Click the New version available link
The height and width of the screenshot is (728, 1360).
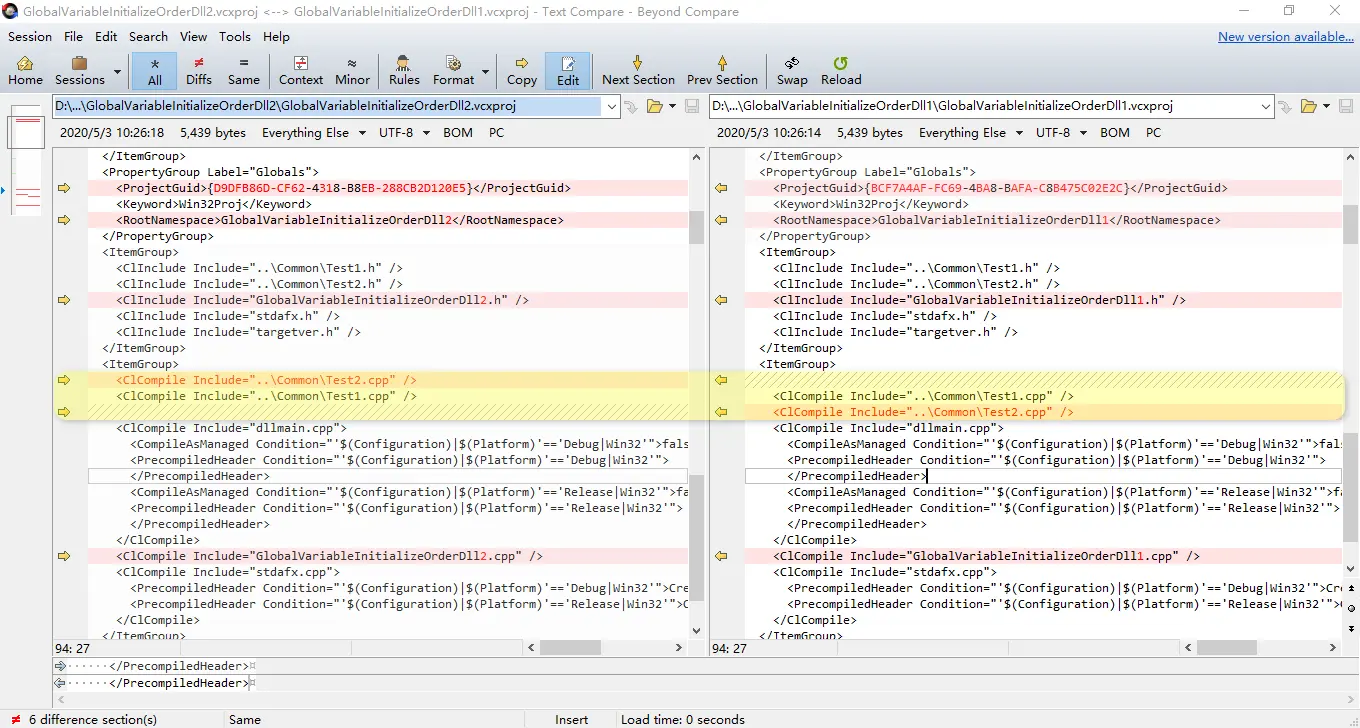coord(1286,36)
